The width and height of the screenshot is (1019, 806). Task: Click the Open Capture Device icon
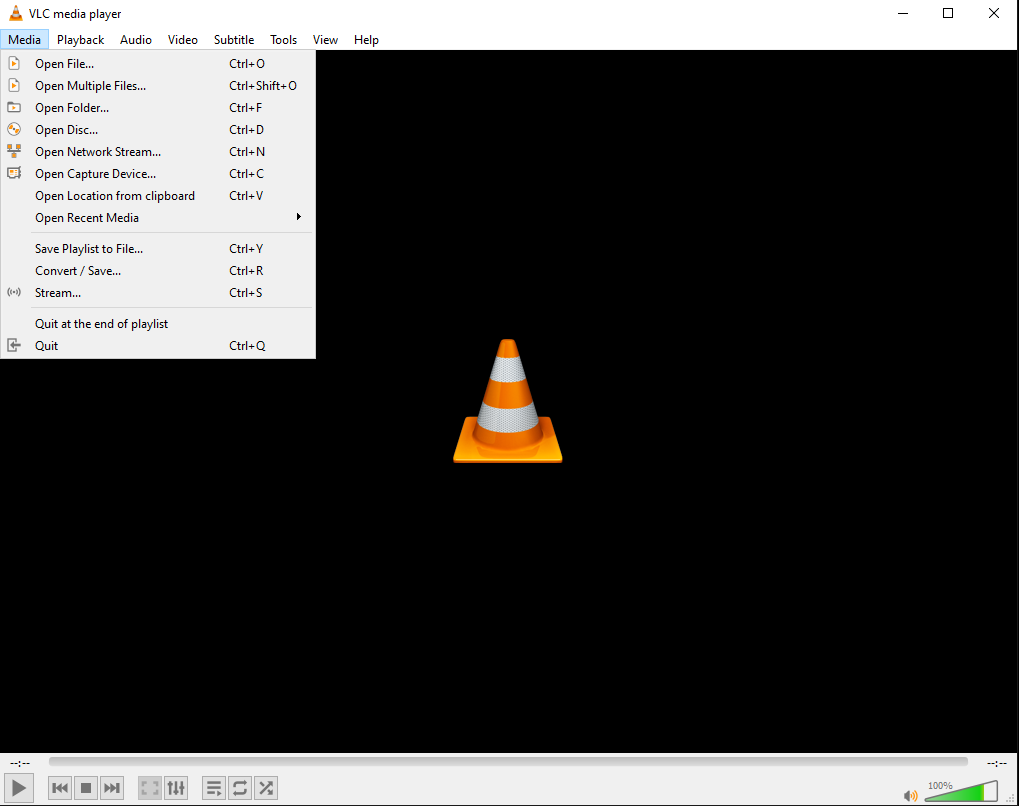click(x=14, y=173)
